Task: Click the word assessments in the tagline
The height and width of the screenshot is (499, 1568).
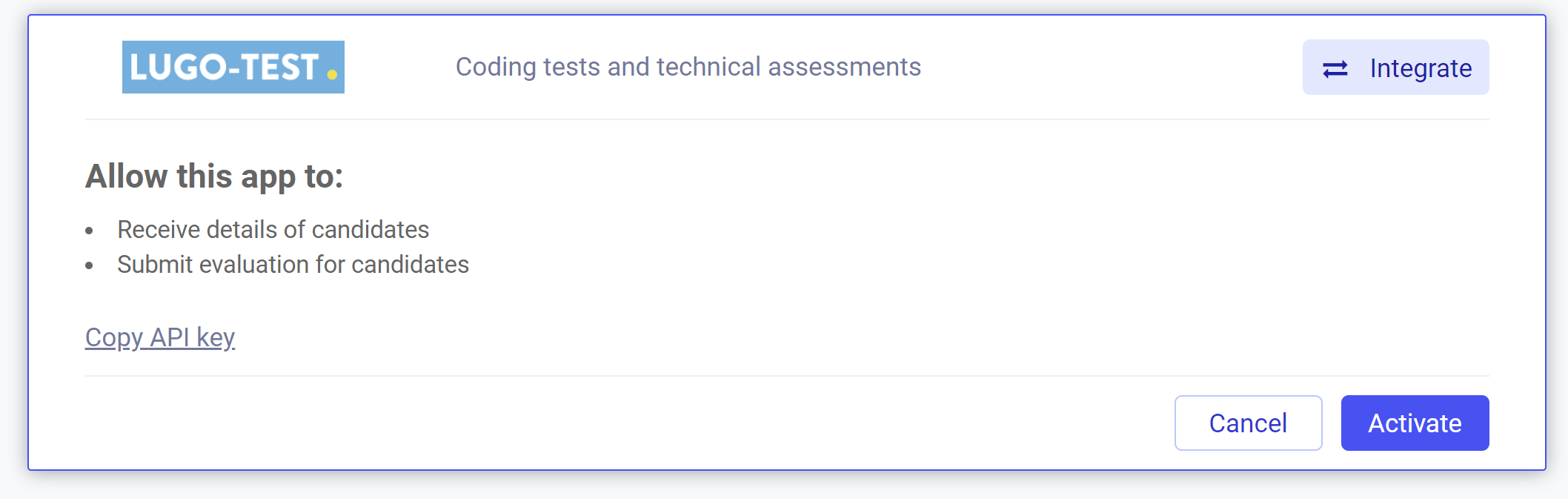Action: 844,67
